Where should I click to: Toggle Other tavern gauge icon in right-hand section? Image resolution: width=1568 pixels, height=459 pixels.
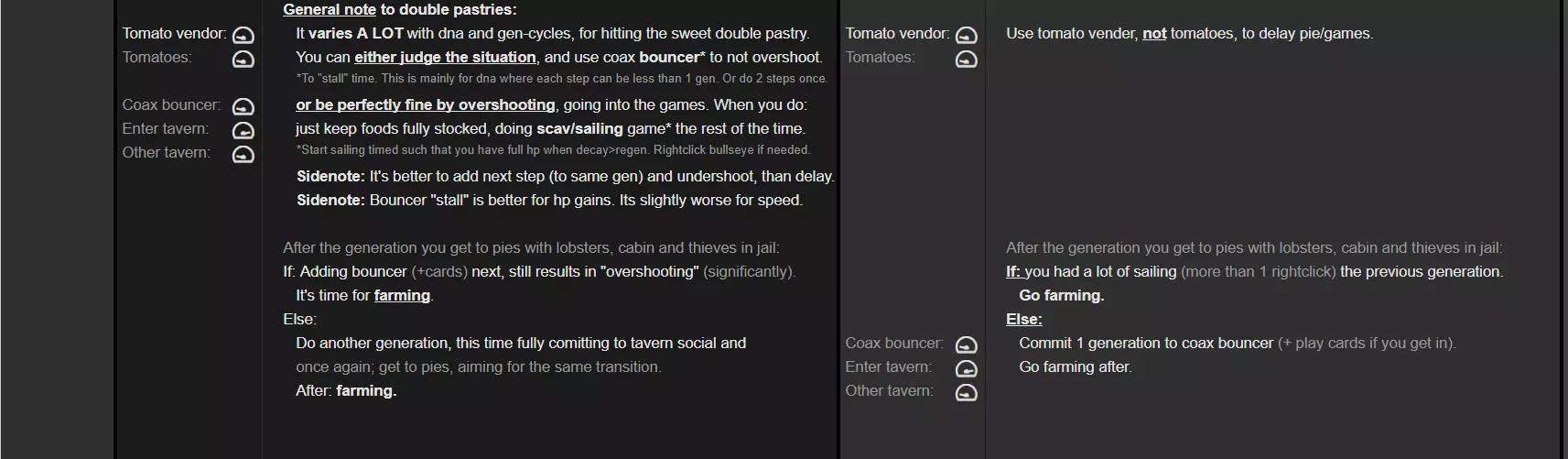pos(966,393)
